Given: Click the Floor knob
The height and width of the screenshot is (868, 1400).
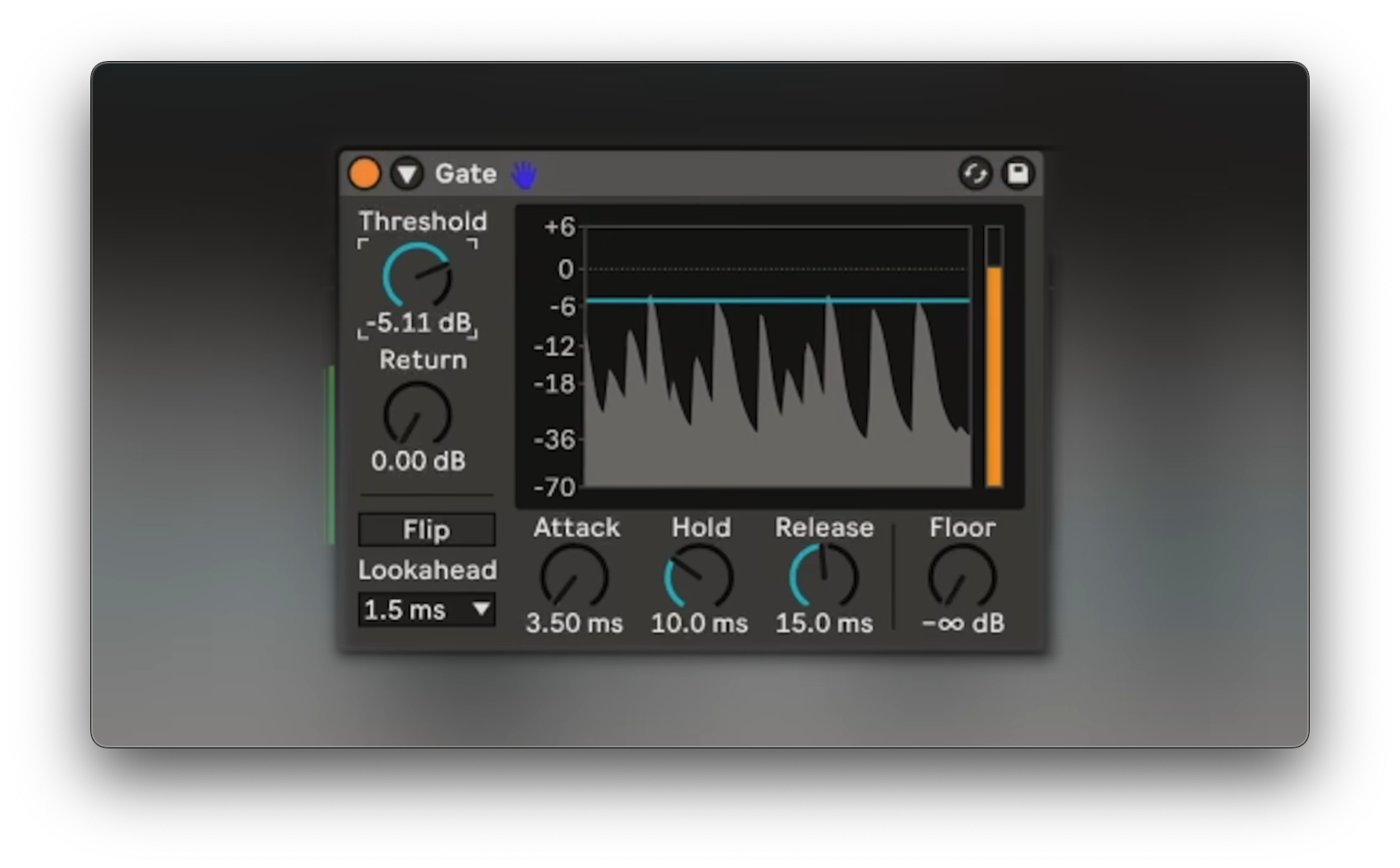Looking at the screenshot, I should click(962, 577).
